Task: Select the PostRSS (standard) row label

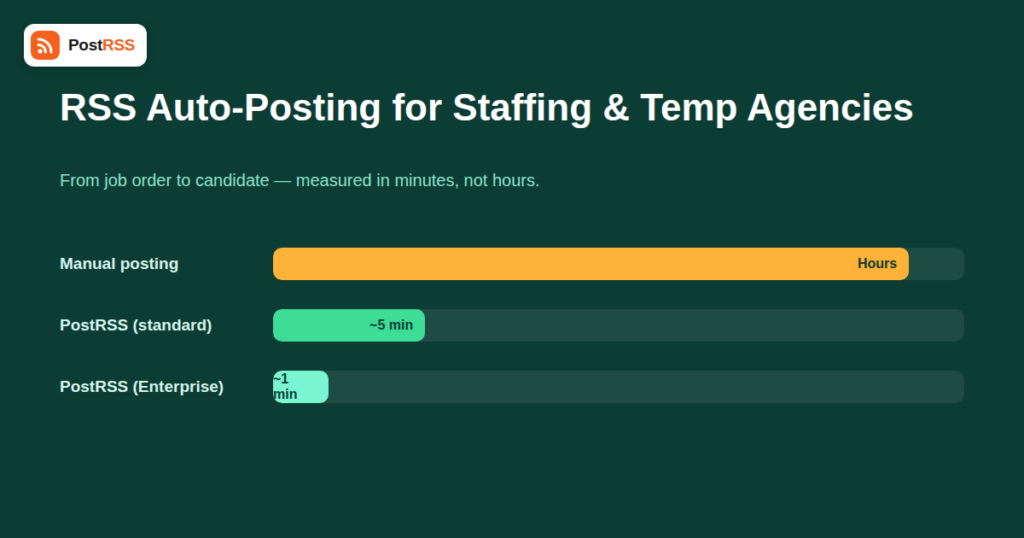Action: 136,325
